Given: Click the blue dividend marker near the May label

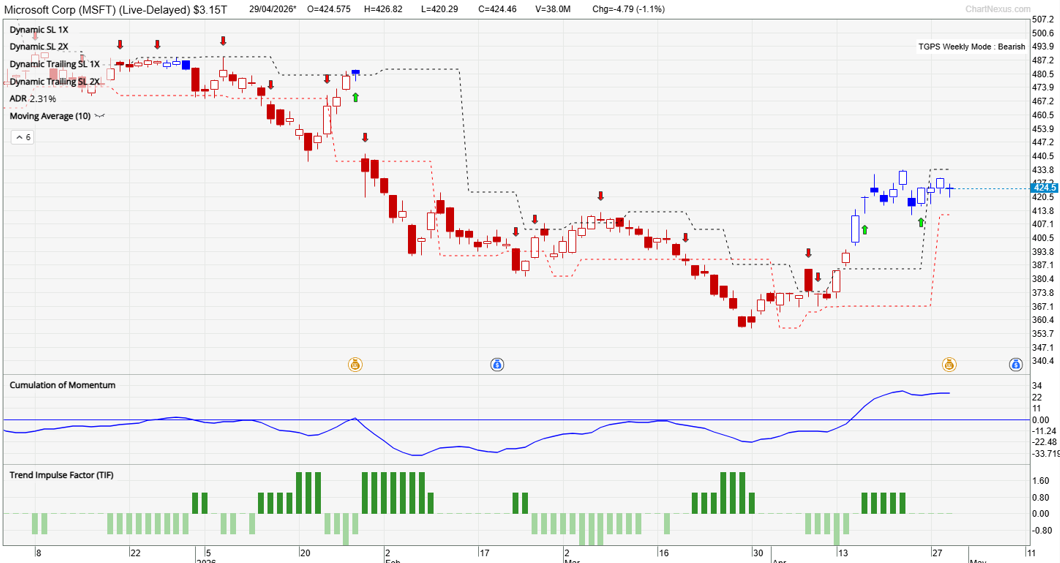Looking at the screenshot, I should pyautogui.click(x=1015, y=365).
